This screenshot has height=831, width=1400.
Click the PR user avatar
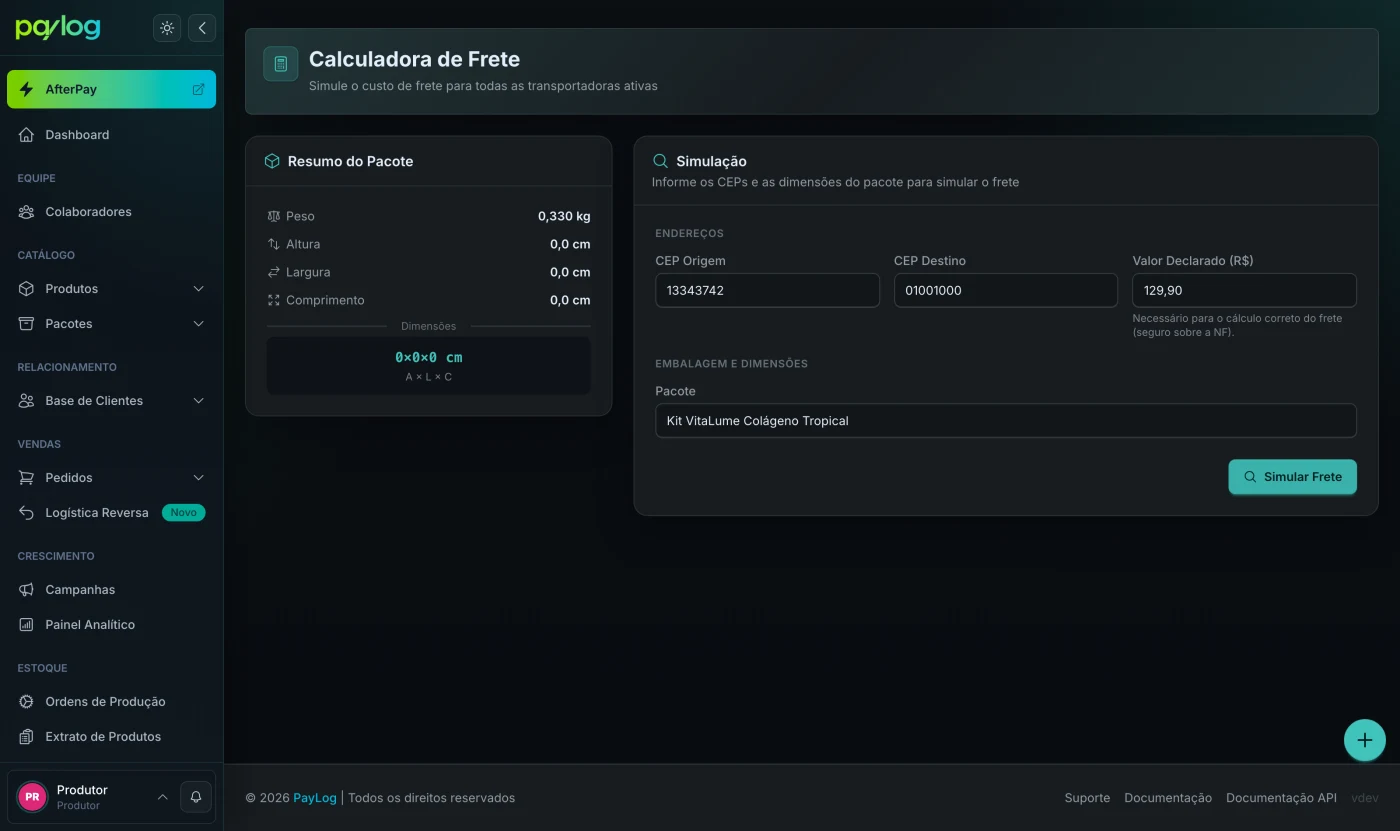pos(32,797)
